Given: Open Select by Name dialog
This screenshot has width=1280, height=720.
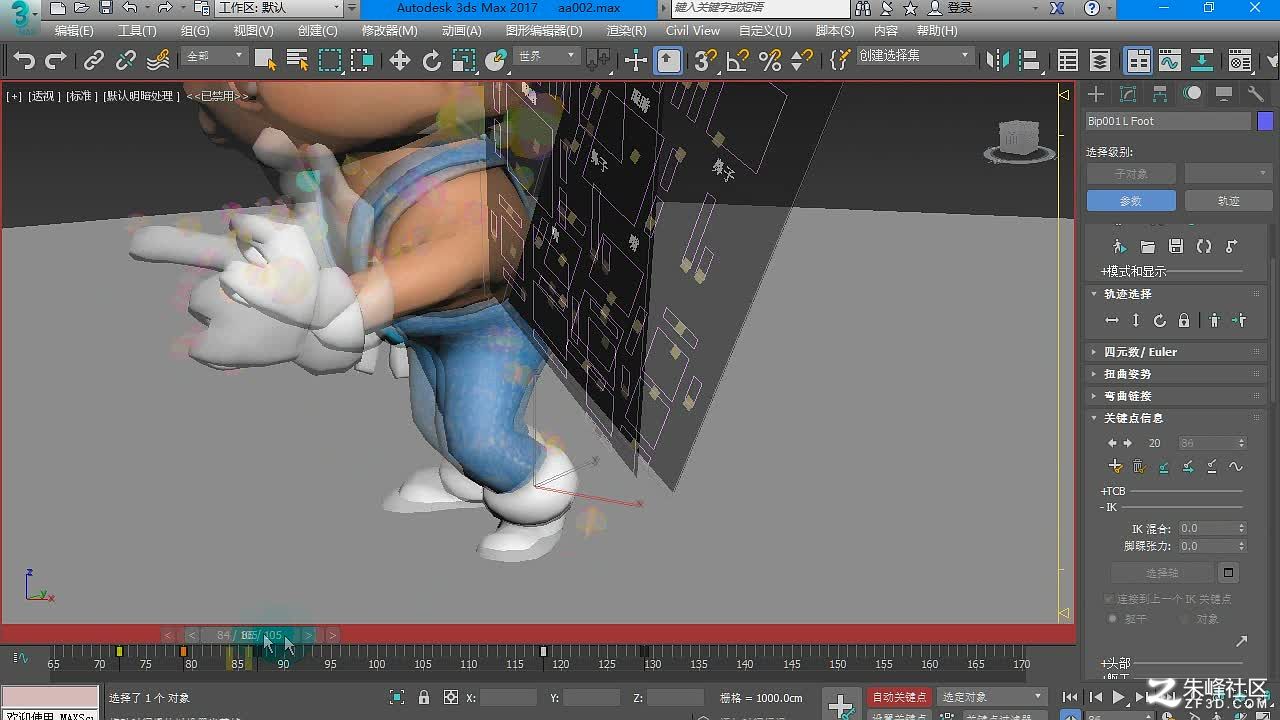Looking at the screenshot, I should pos(297,61).
